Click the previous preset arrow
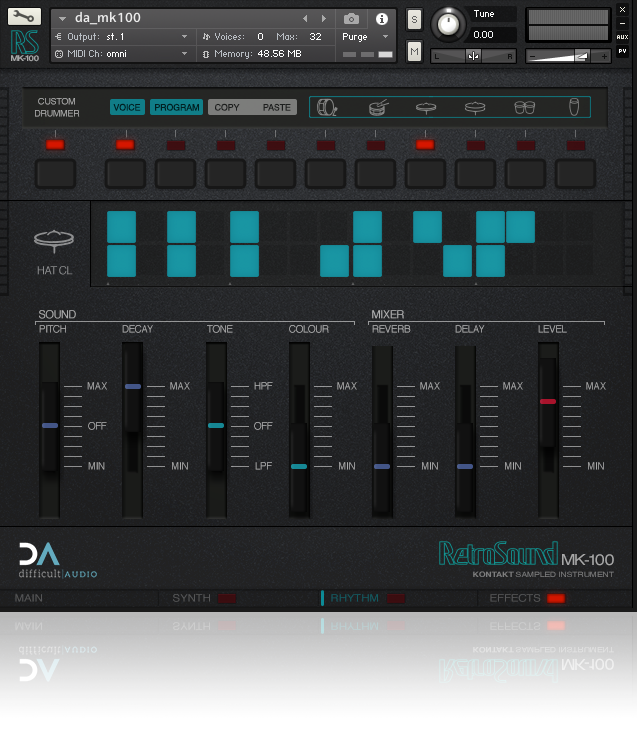This screenshot has height=750, width=637. [x=305, y=19]
